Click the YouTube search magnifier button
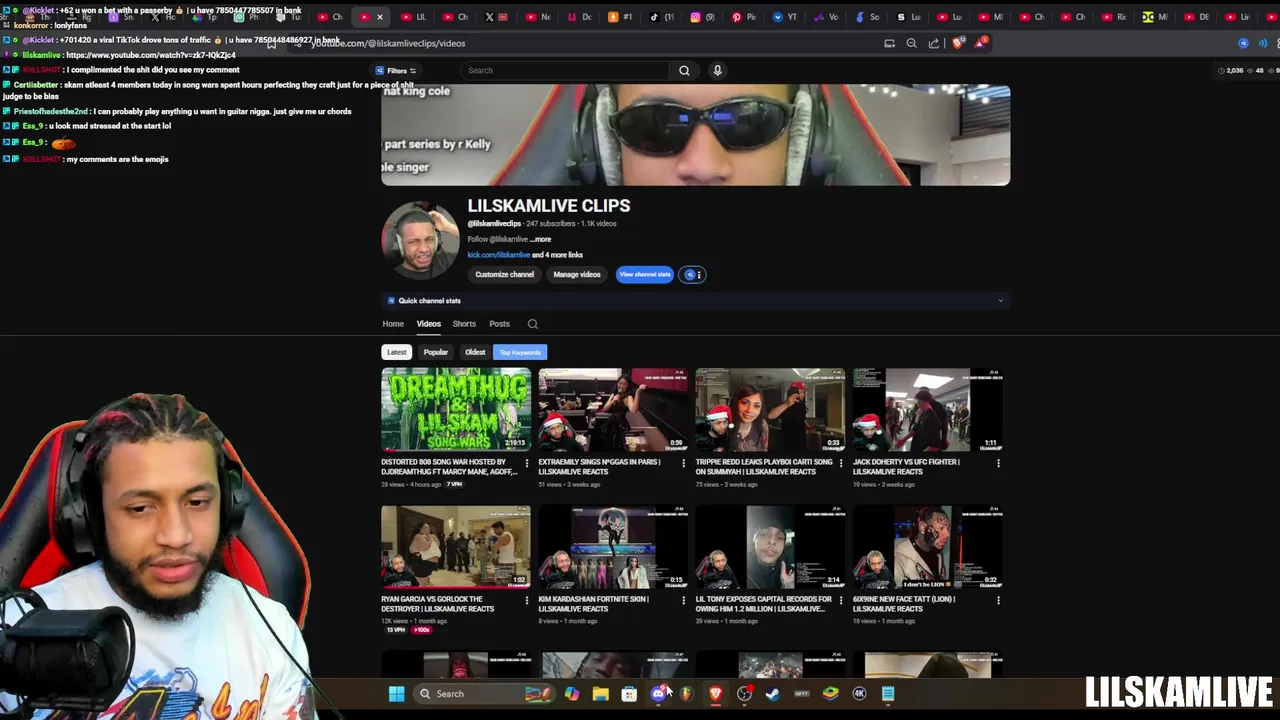This screenshot has height=720, width=1280. pyautogui.click(x=684, y=70)
